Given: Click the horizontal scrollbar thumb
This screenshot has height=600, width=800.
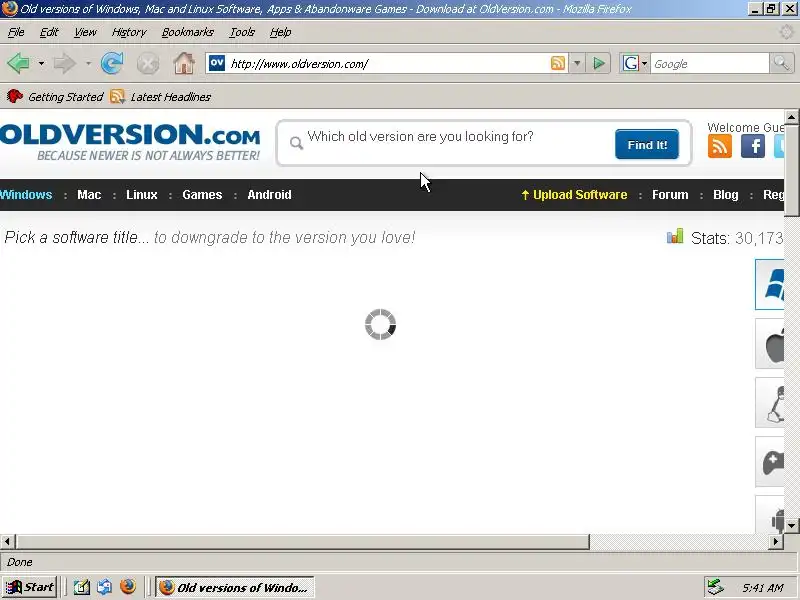Looking at the screenshot, I should pos(303,541).
